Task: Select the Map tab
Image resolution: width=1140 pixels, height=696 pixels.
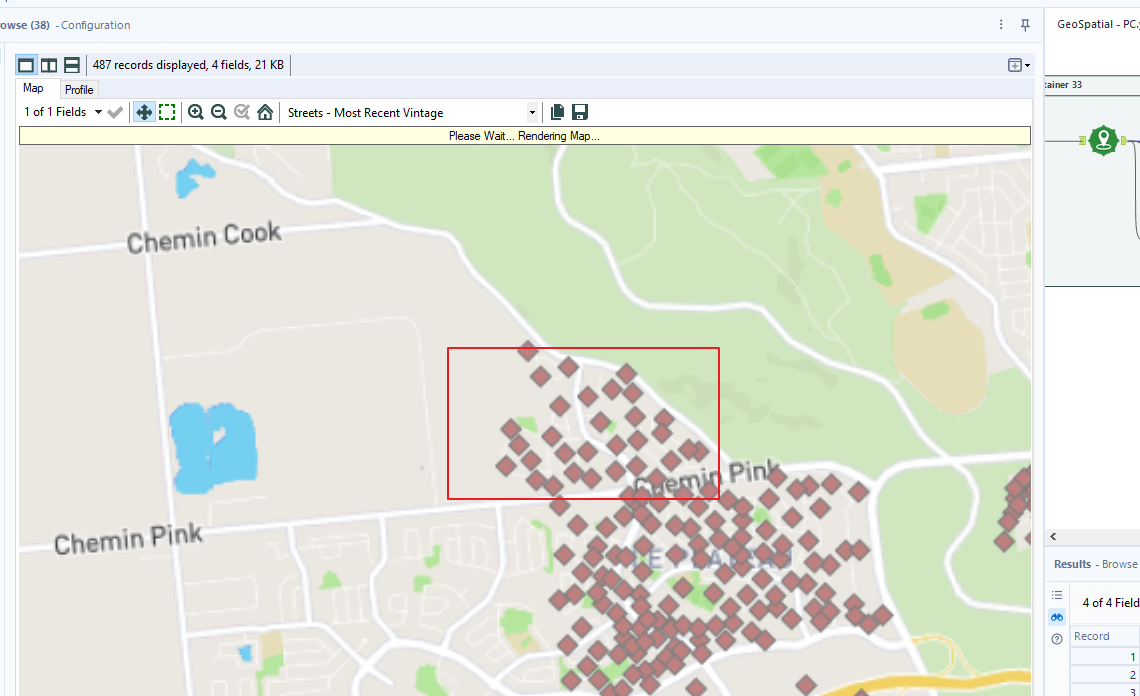Action: tap(34, 88)
